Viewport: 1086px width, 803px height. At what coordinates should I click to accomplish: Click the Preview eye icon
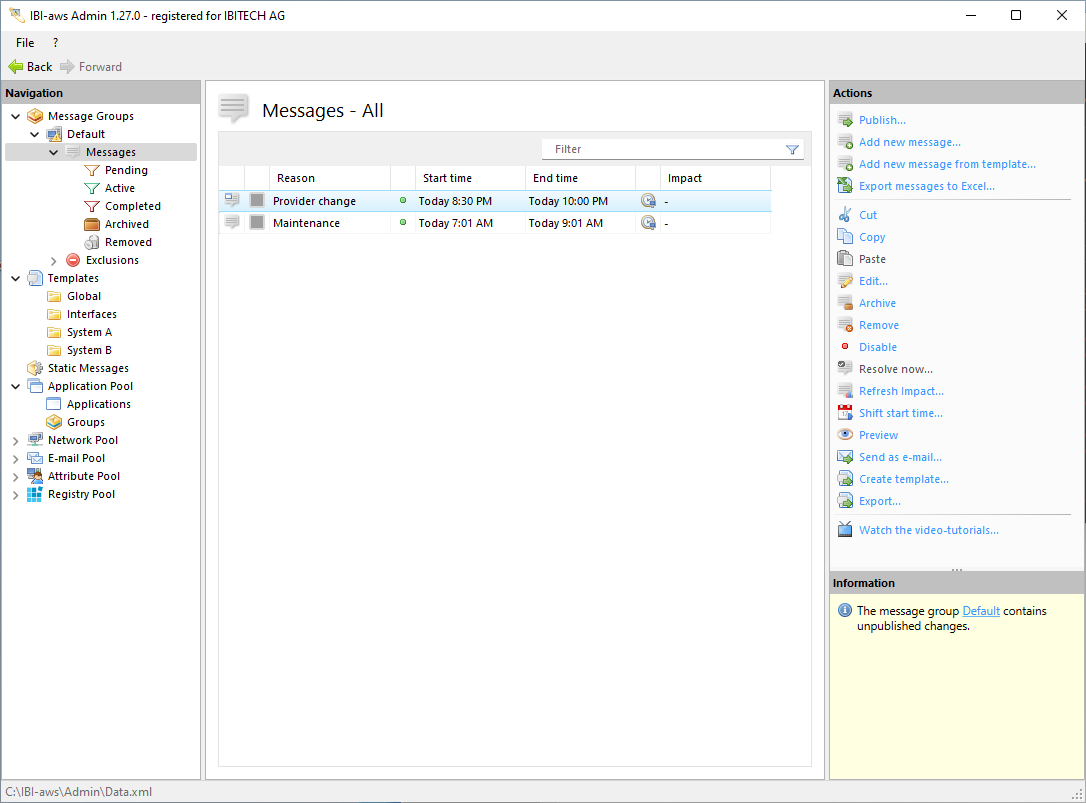(845, 435)
